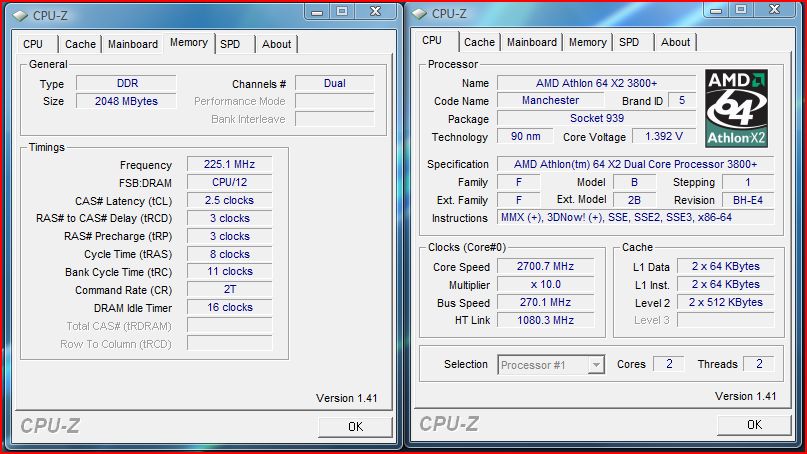Image resolution: width=807 pixels, height=454 pixels.
Task: Select the Memory tab in left window
Action: point(189,43)
